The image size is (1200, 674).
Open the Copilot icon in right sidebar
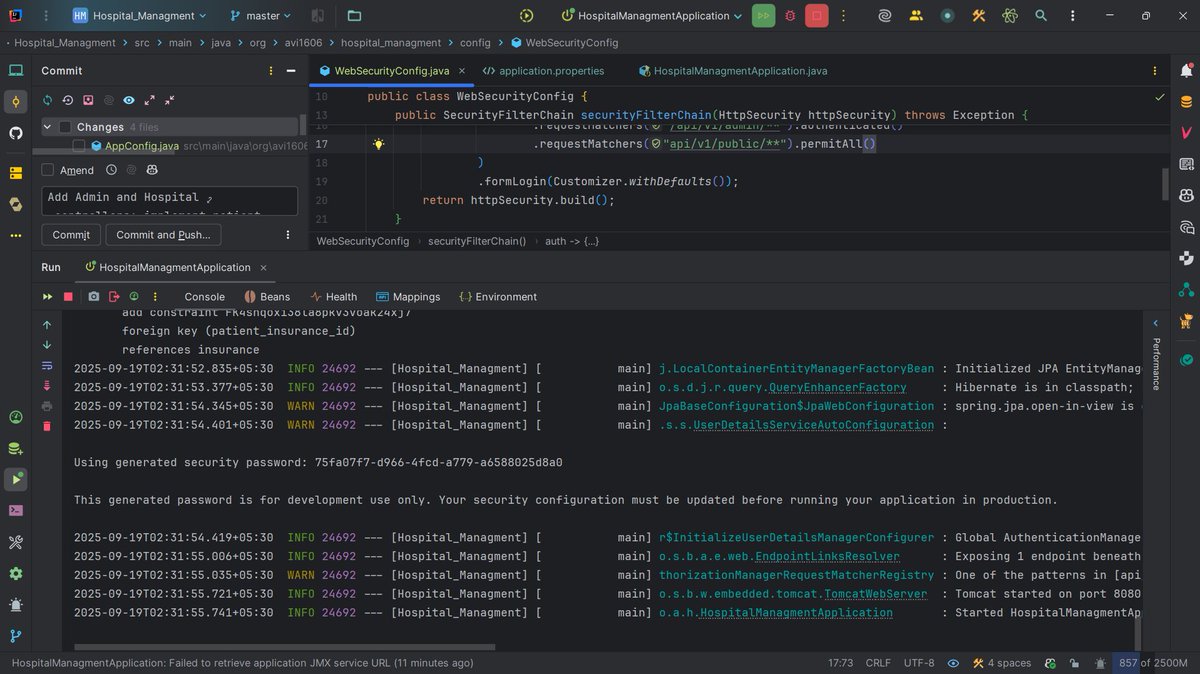(x=1186, y=195)
